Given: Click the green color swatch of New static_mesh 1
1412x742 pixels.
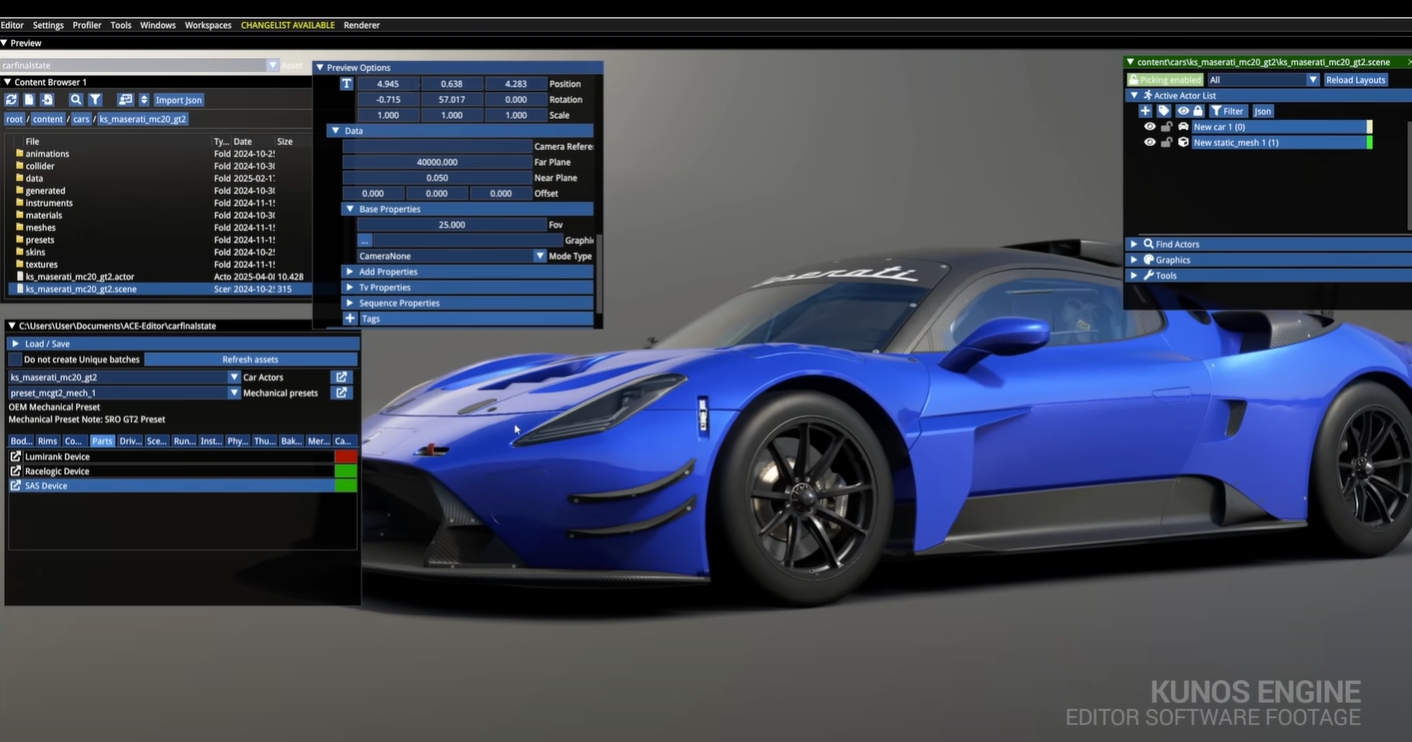Looking at the screenshot, I should click(1369, 143).
